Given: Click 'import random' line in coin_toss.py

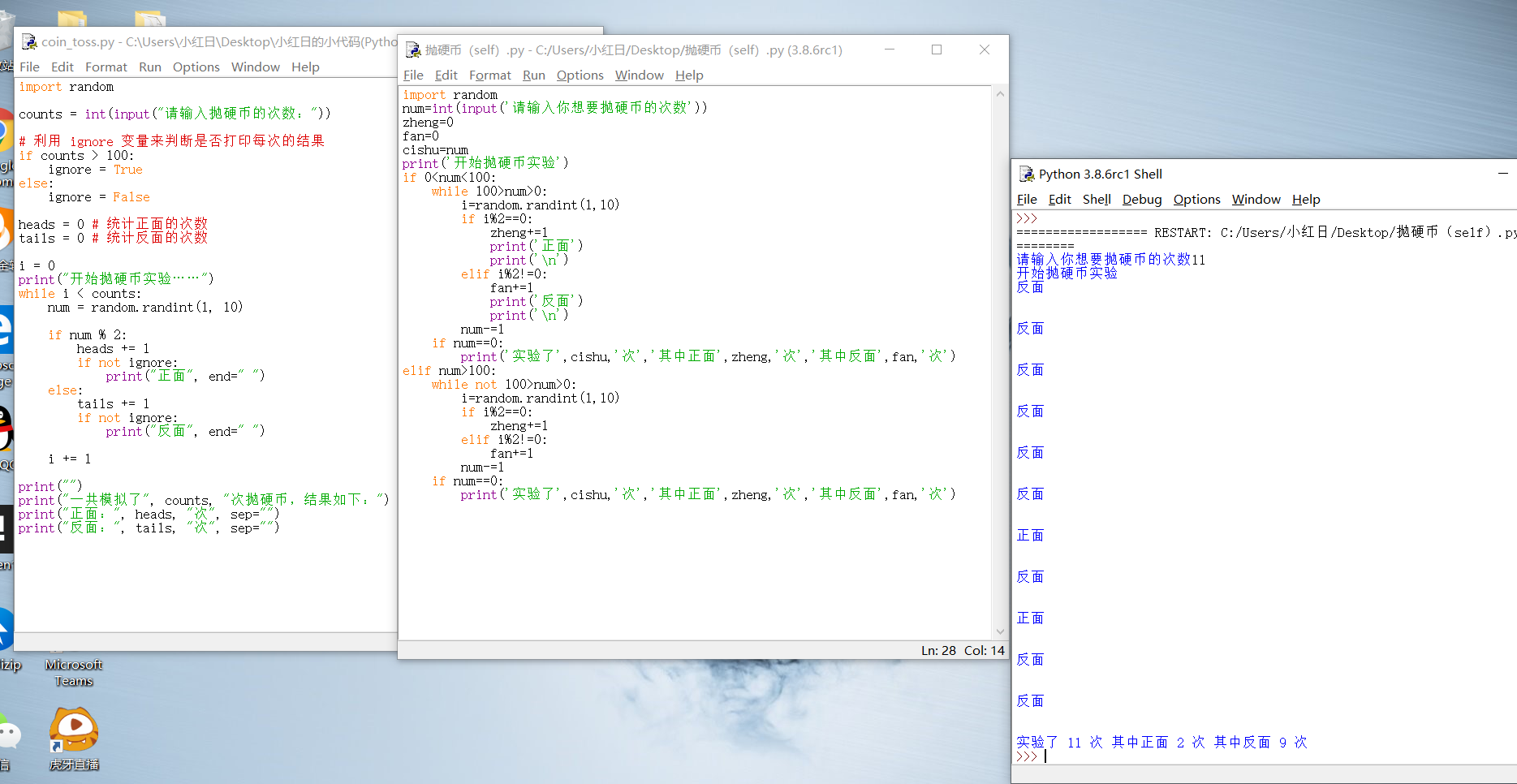Looking at the screenshot, I should click(67, 87).
